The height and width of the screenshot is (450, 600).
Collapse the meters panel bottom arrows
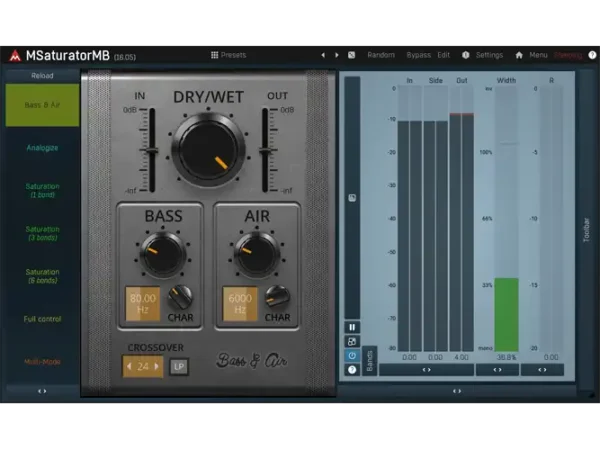pos(457,391)
